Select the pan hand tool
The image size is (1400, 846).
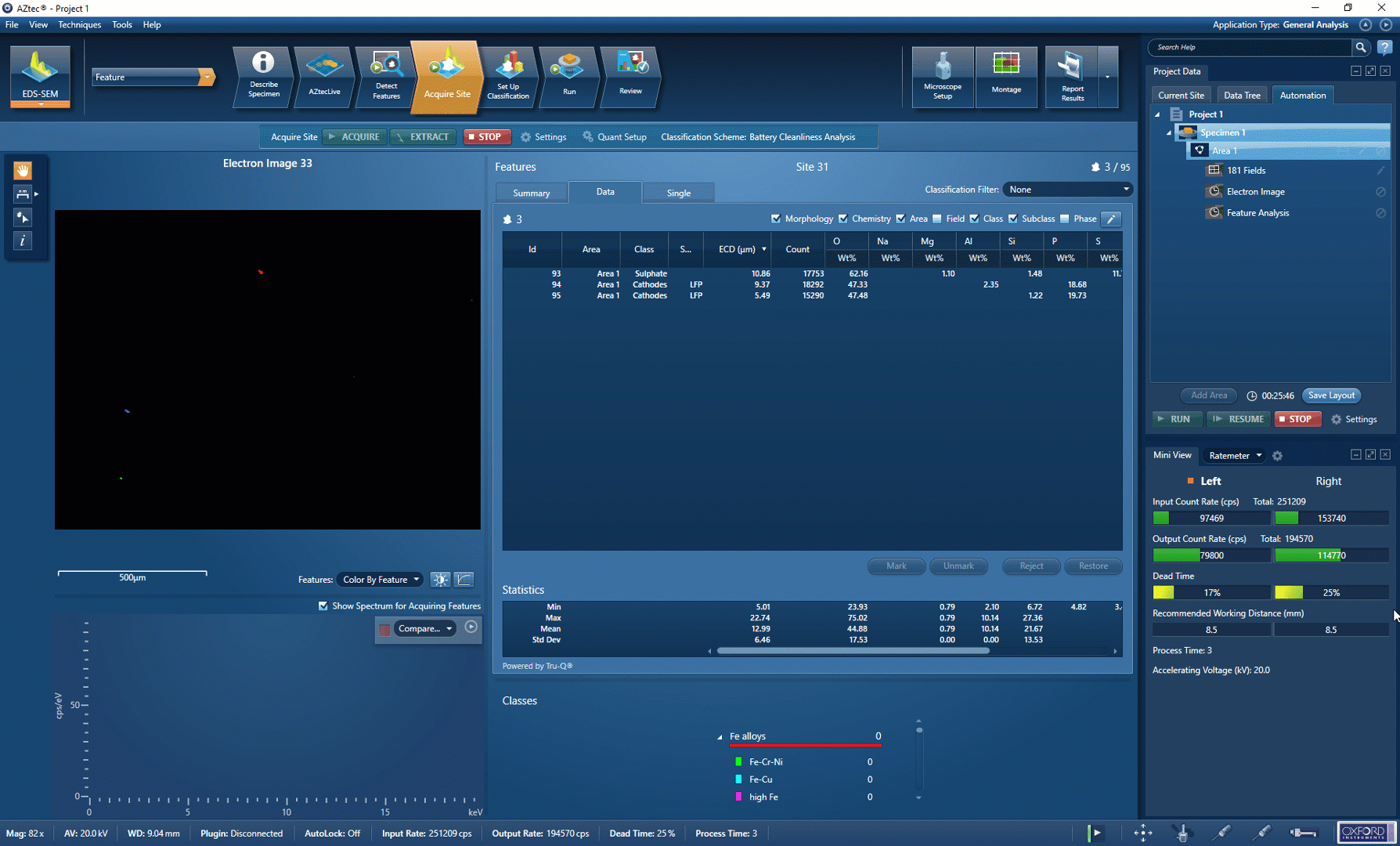(x=23, y=171)
